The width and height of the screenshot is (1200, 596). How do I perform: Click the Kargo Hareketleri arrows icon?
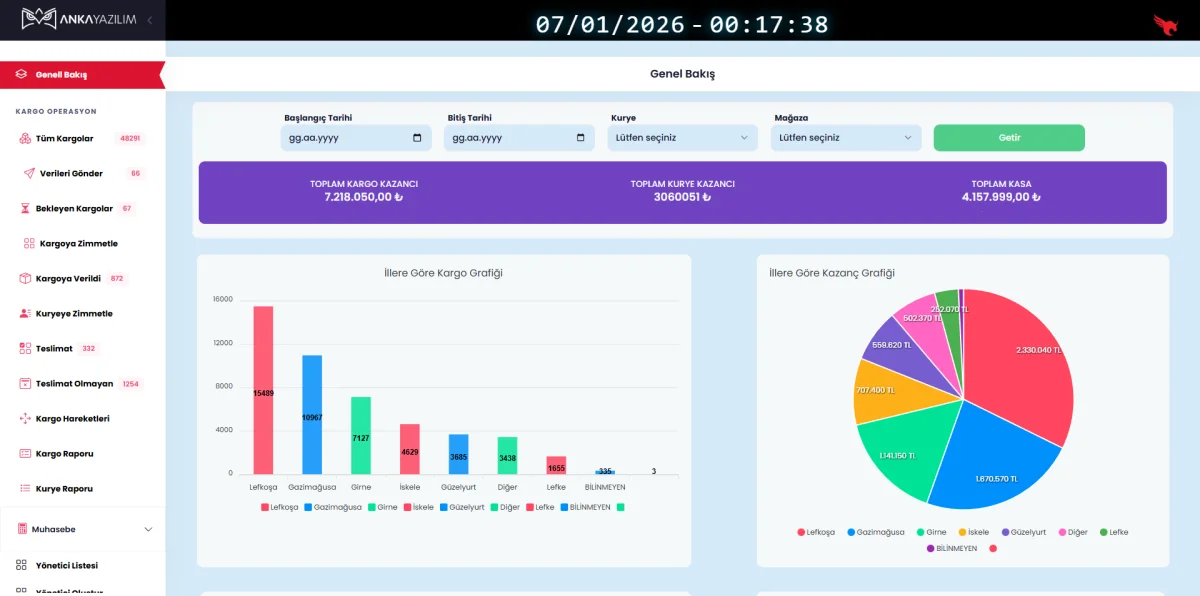coord(25,419)
